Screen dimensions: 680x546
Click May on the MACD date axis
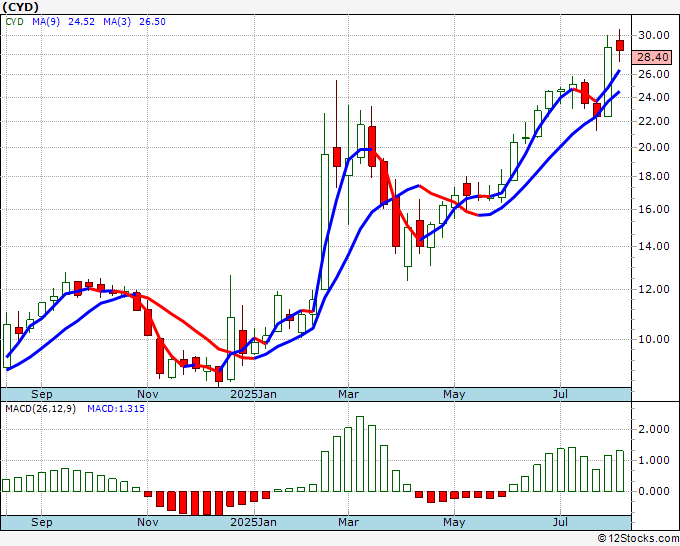[454, 522]
